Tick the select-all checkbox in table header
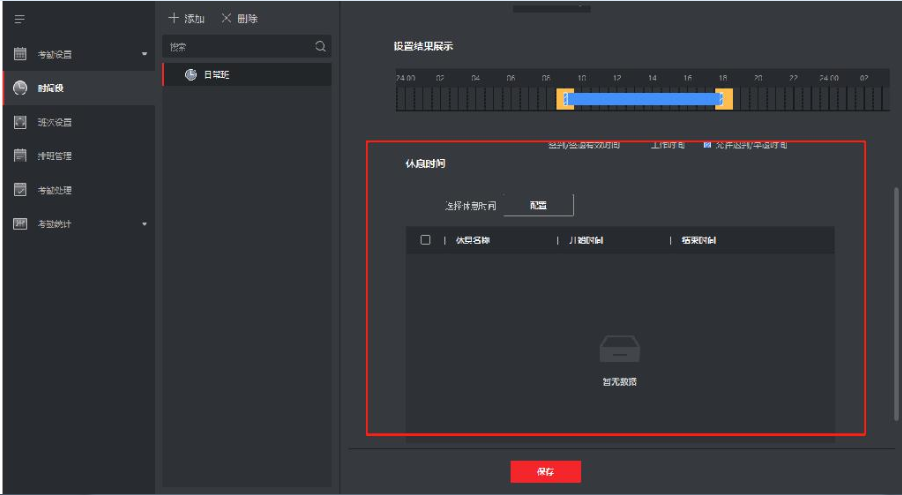902x495 pixels. coord(425,239)
